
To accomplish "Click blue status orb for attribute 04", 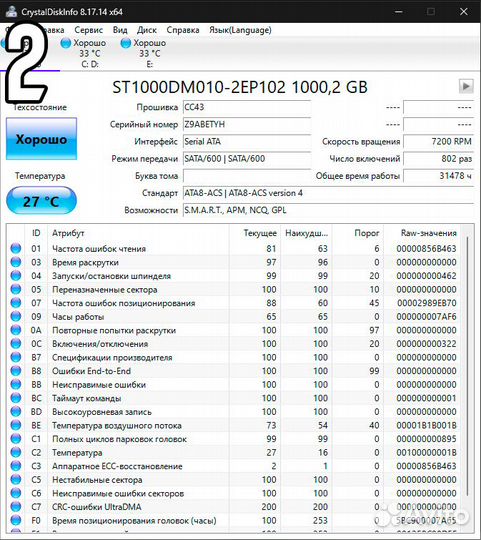I will tap(15, 276).
